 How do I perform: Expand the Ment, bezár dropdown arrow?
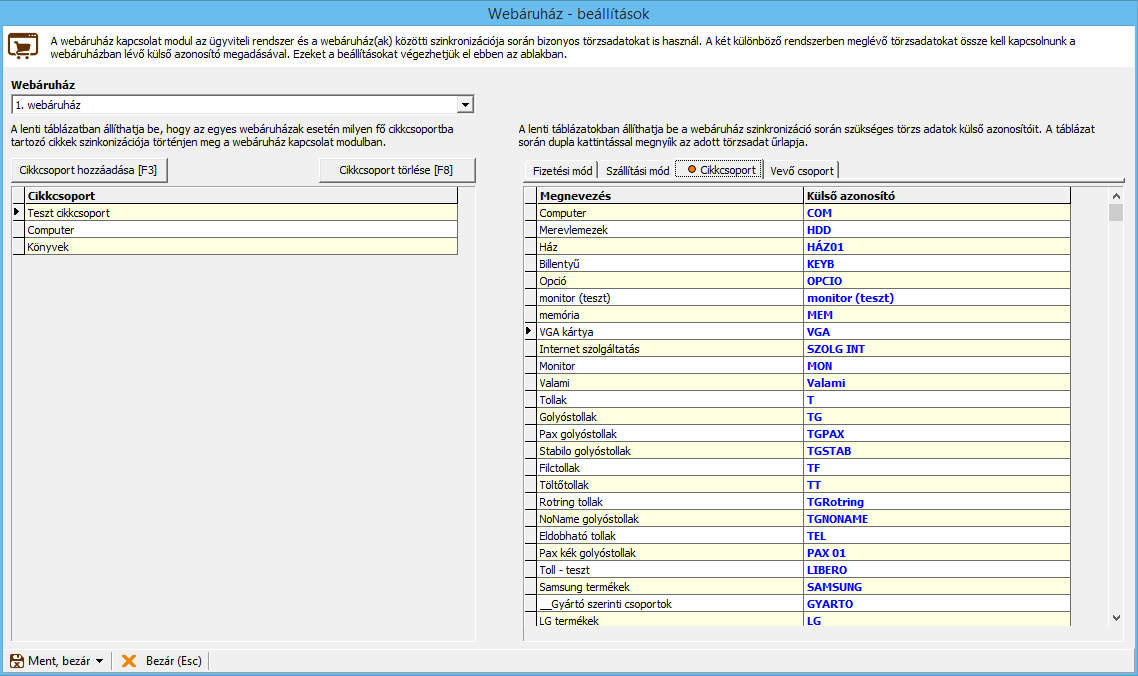100,661
